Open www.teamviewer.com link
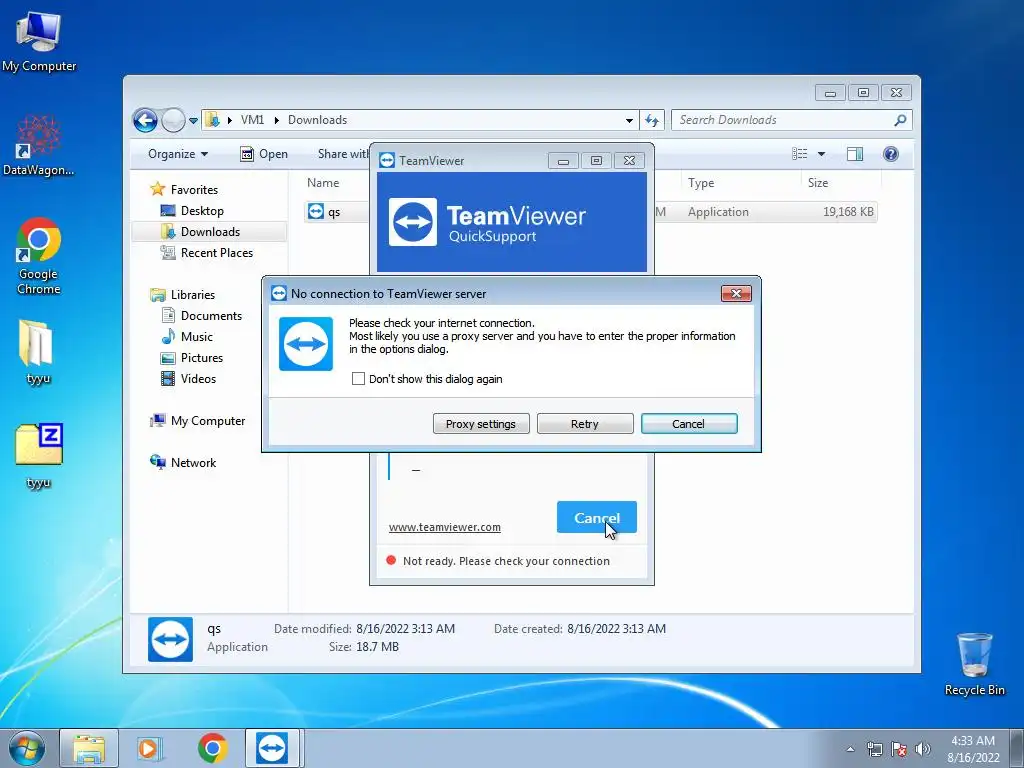Viewport: 1024px width, 768px height. click(445, 527)
